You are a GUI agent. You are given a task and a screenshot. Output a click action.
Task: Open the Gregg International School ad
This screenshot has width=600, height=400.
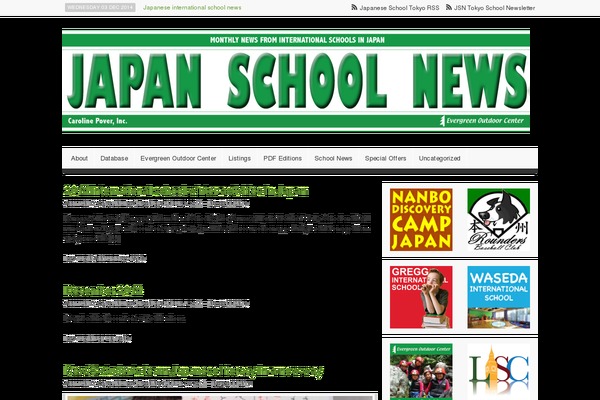click(421, 297)
